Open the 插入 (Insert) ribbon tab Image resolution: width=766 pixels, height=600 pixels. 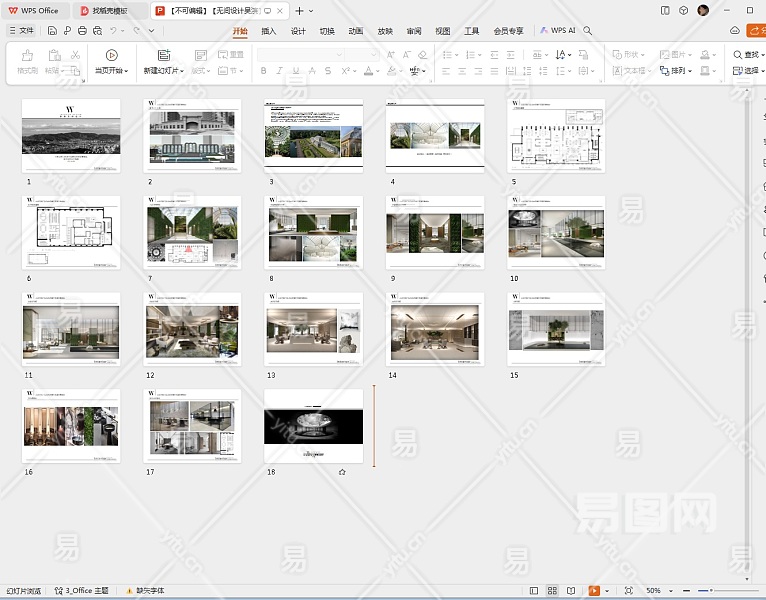(x=269, y=31)
